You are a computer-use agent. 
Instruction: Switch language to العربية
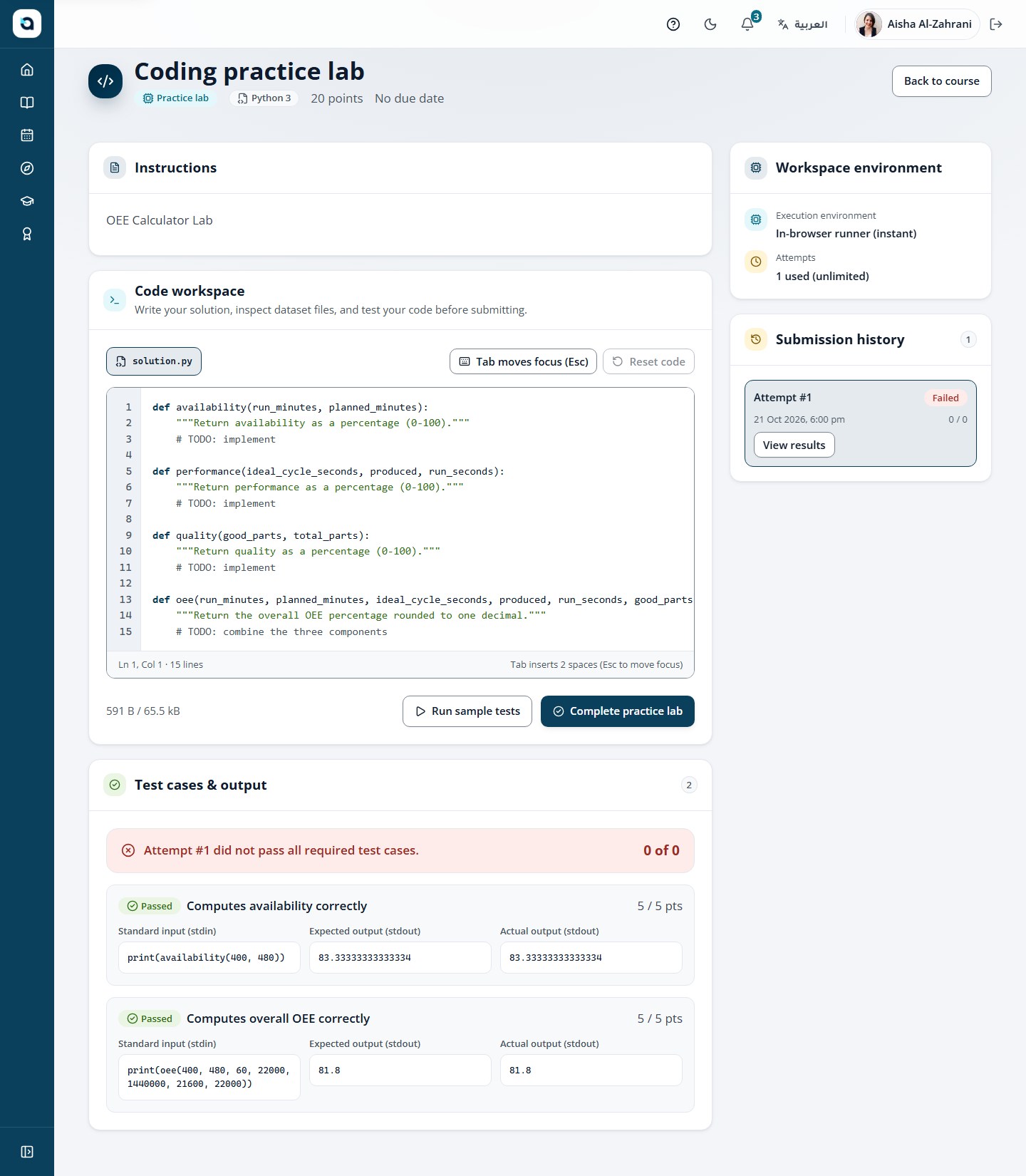802,24
